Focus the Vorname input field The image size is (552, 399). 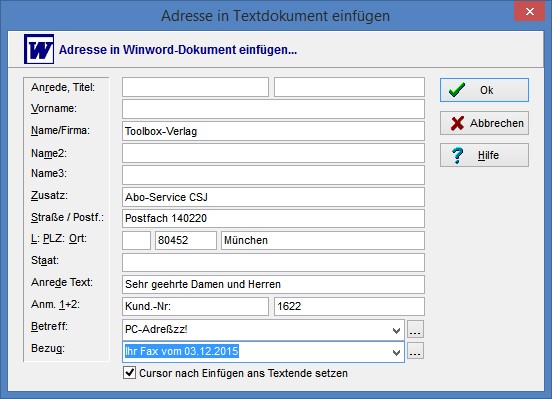(x=273, y=109)
